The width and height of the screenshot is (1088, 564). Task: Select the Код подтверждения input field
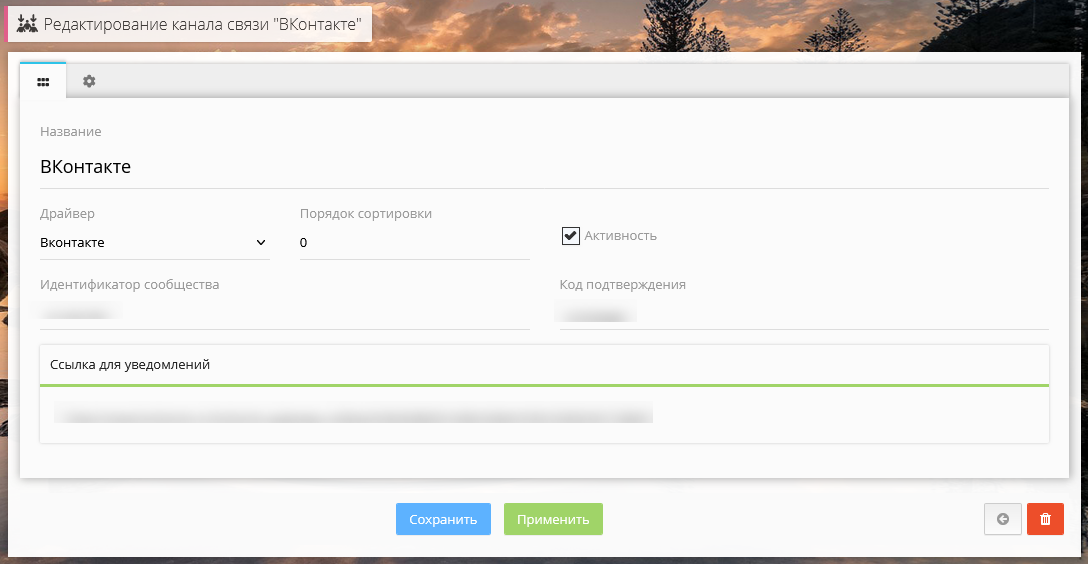(x=803, y=313)
